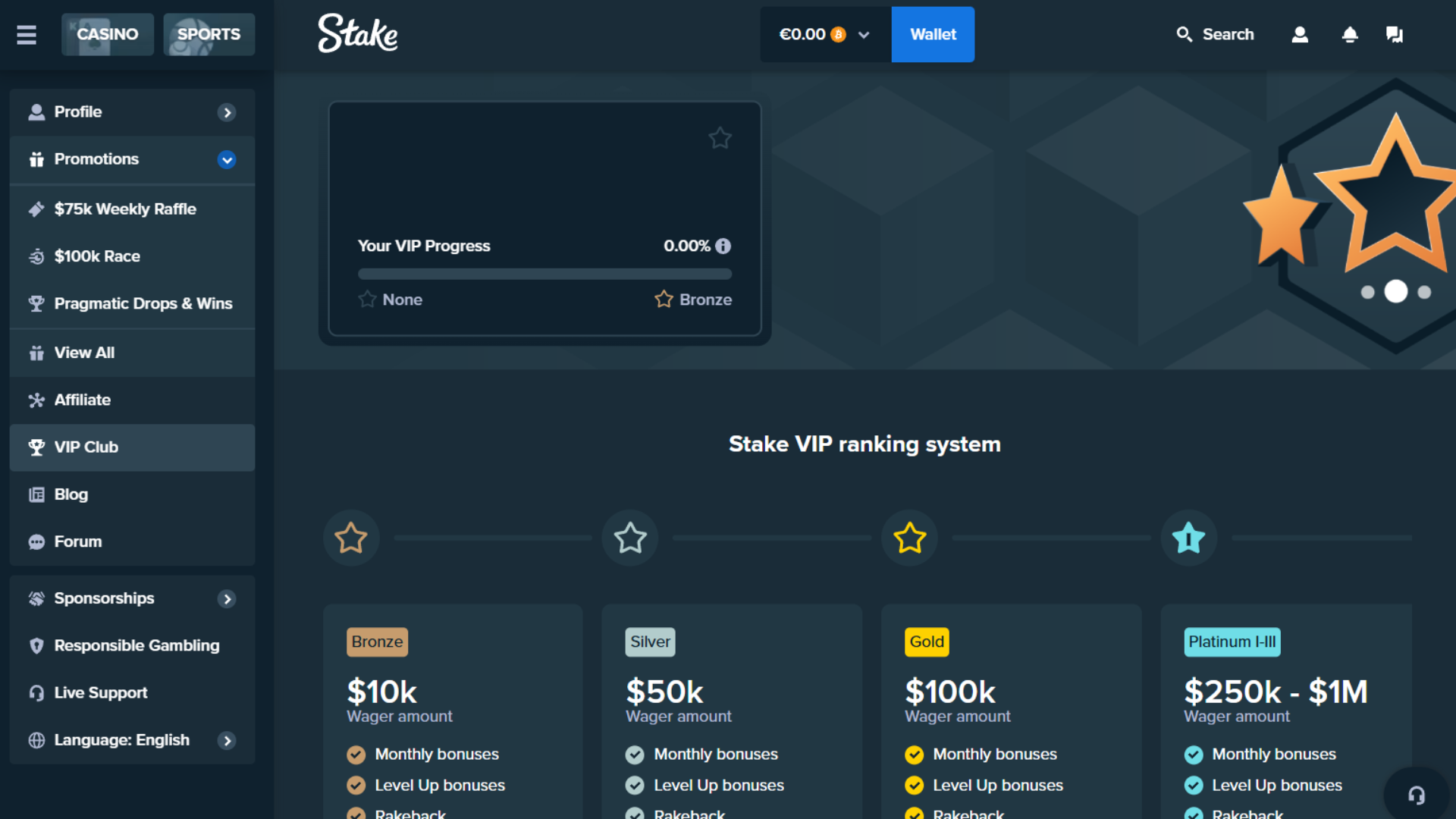Click the Bronze tier badge
Screen dimensions: 1456x819
[x=377, y=642]
